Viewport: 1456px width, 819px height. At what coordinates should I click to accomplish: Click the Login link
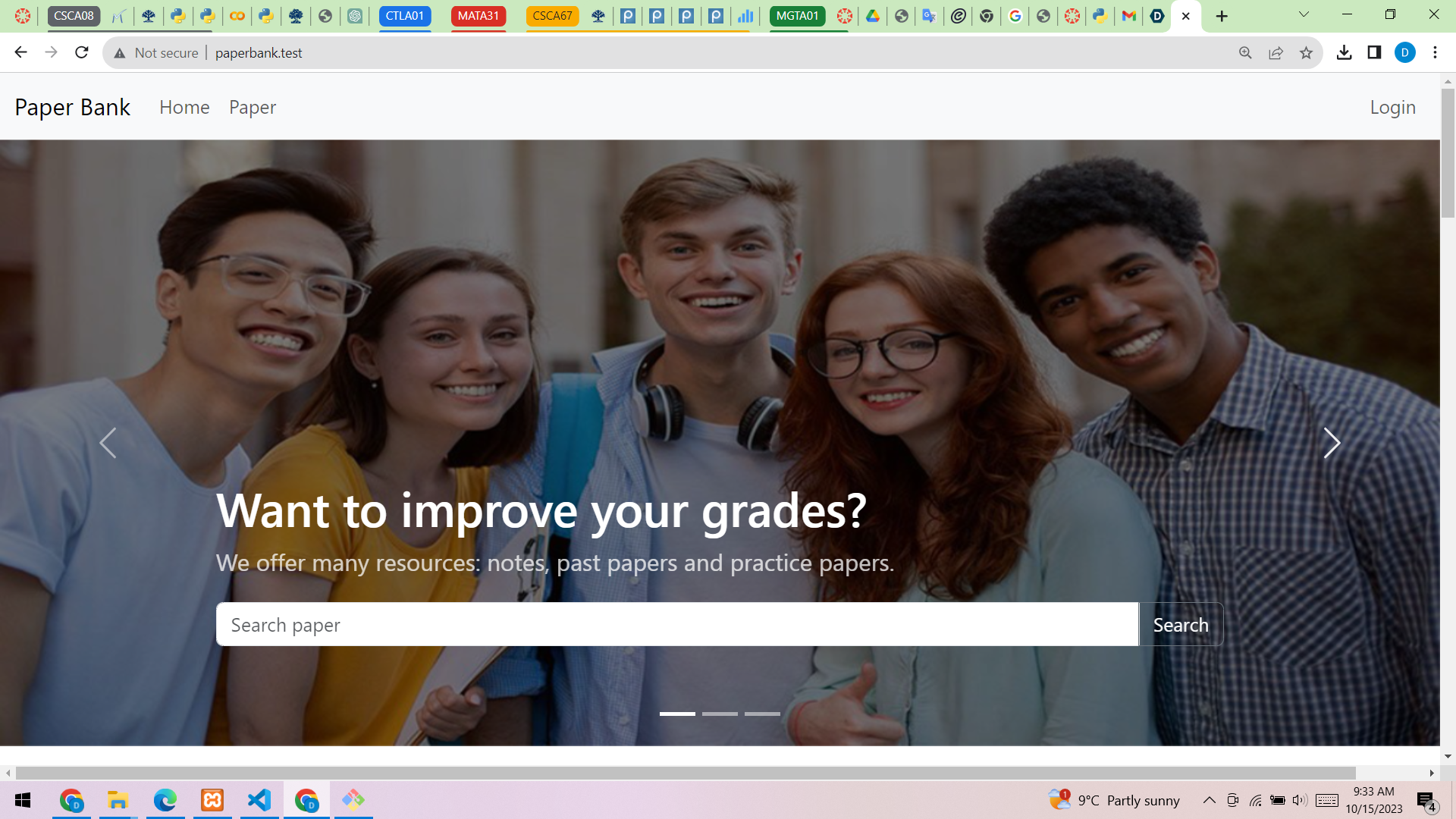tap(1392, 107)
